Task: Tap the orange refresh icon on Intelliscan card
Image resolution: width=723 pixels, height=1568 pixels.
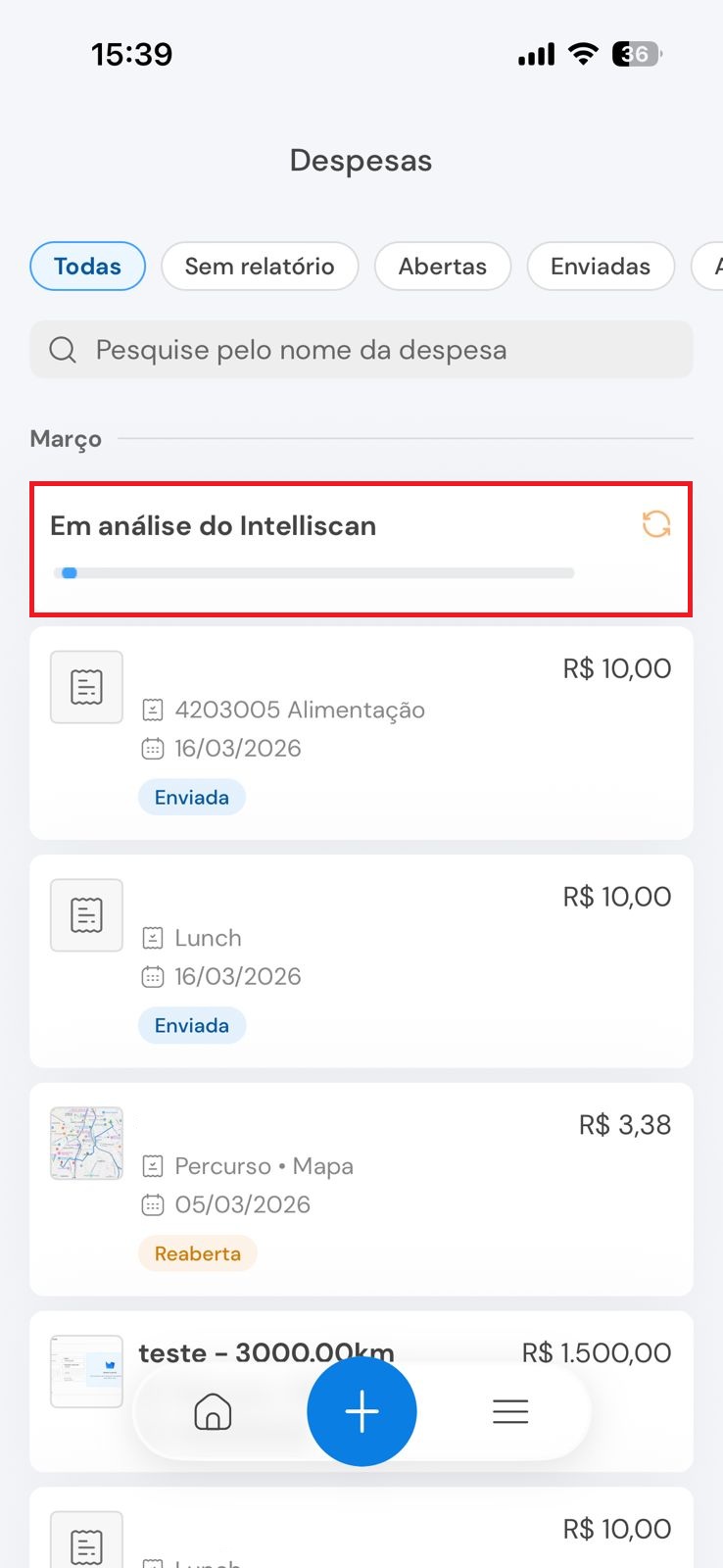Action: pyautogui.click(x=656, y=524)
